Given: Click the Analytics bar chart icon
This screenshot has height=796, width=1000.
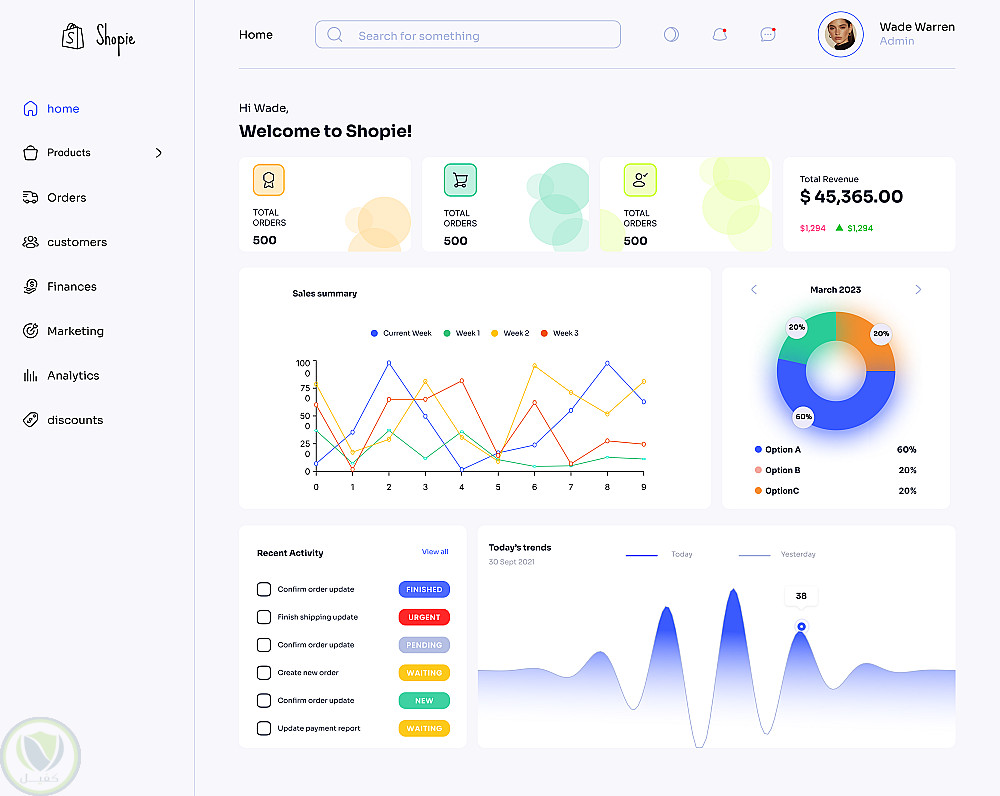Looking at the screenshot, I should pos(30,375).
